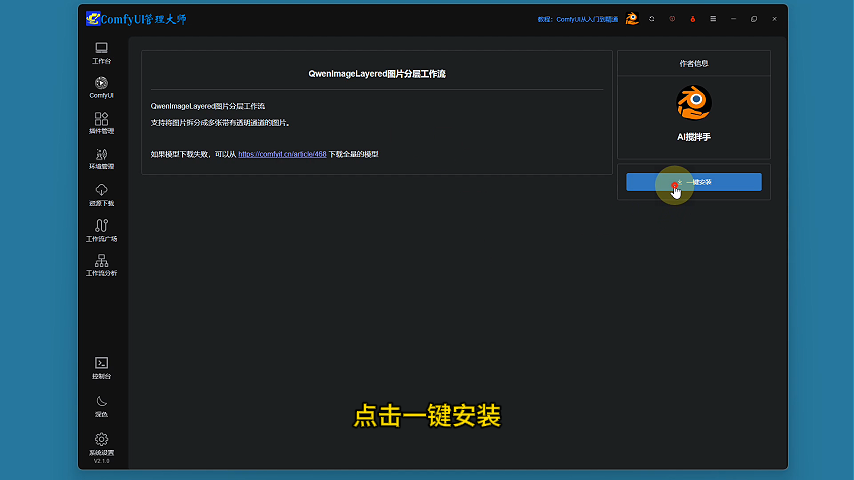Viewport: 854px width, 480px height.
Task: Click the orange mascot icon in title bar
Action: pyautogui.click(x=632, y=19)
